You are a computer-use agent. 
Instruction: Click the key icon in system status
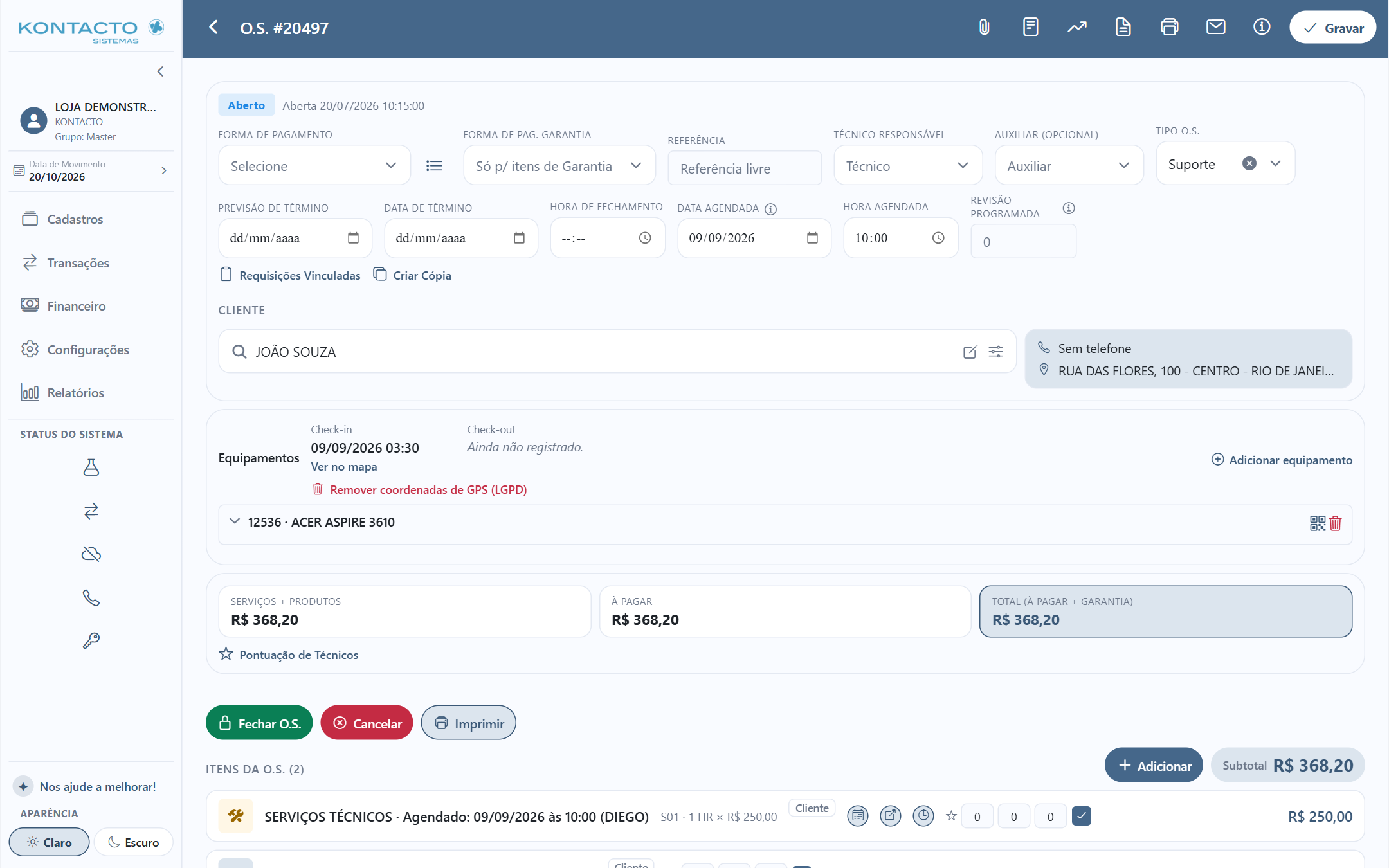pyautogui.click(x=91, y=640)
